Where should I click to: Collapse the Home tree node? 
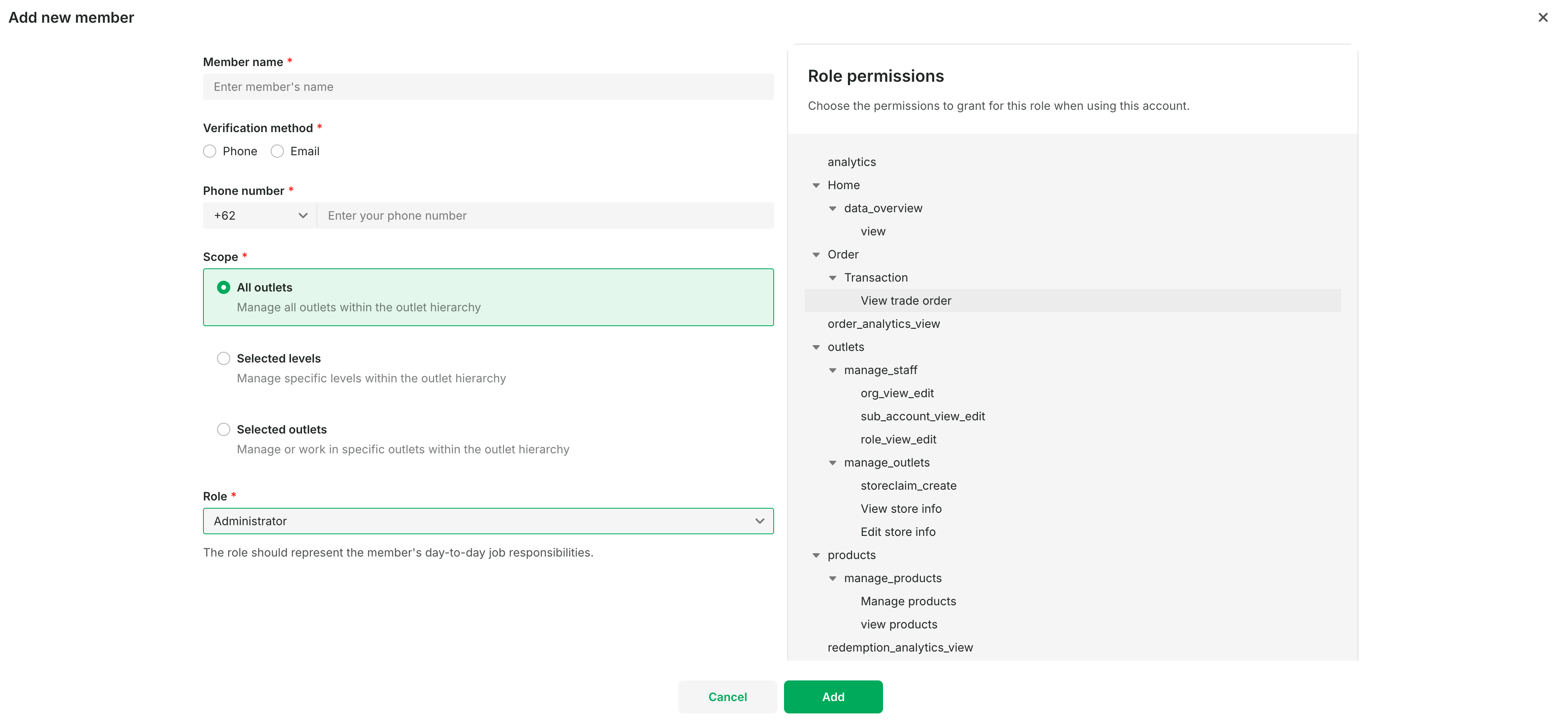[x=816, y=185]
